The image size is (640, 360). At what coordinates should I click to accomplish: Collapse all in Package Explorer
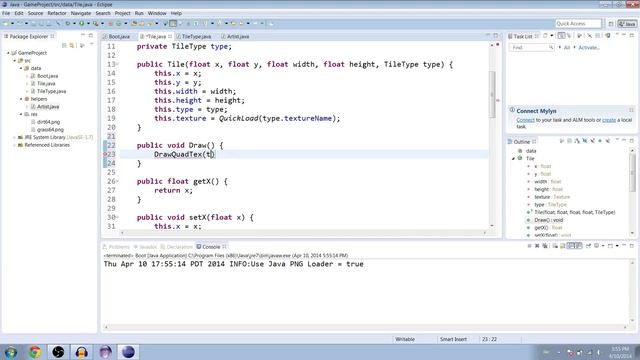(x=64, y=45)
